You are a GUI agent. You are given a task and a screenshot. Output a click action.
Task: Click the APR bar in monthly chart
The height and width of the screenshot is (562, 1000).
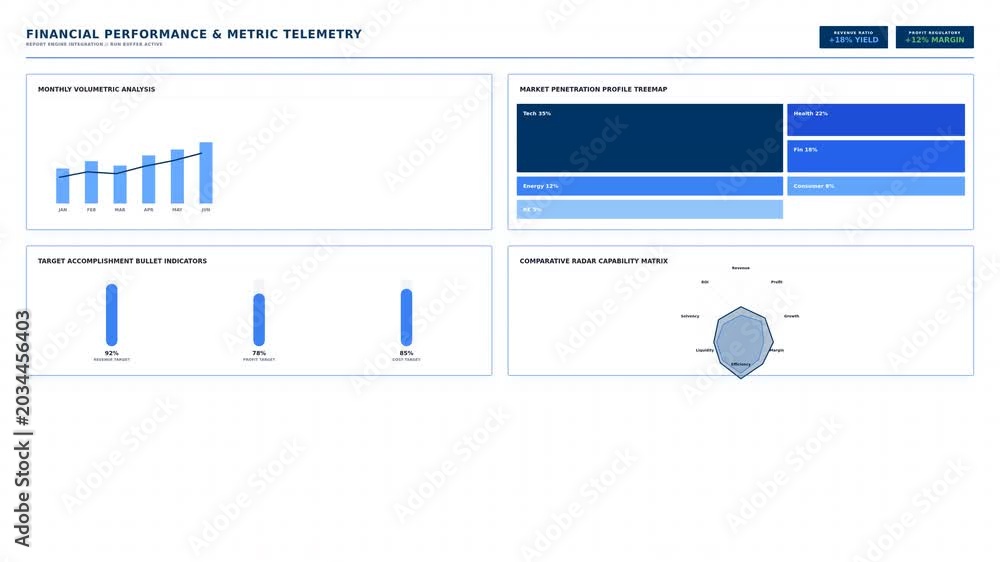[149, 179]
